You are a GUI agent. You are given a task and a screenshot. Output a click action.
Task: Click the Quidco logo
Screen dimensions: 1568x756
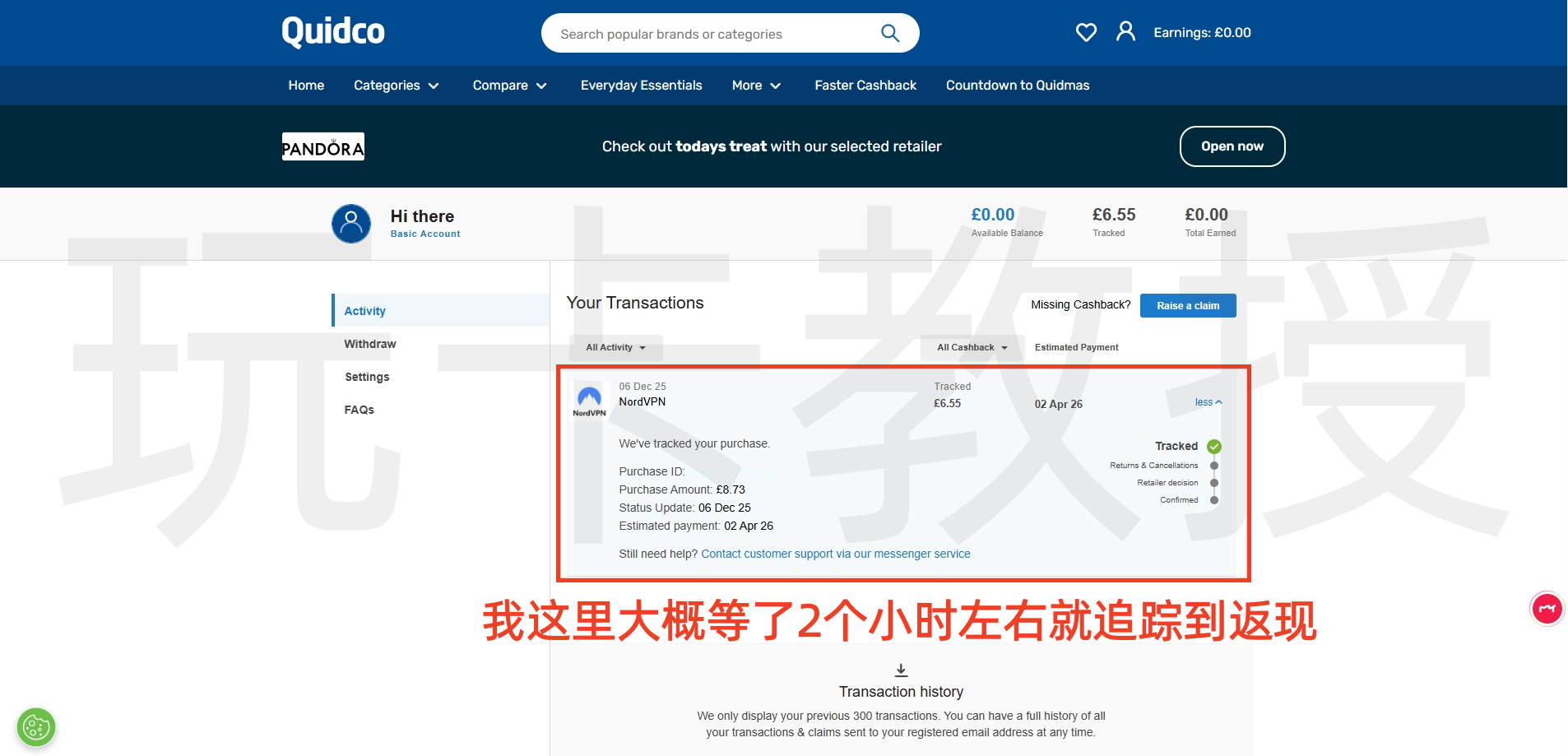pos(332,30)
